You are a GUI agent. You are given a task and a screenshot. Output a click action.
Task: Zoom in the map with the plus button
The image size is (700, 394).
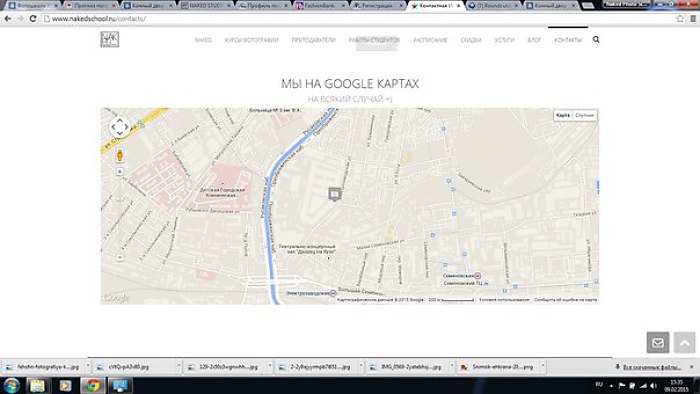pyautogui.click(x=120, y=171)
